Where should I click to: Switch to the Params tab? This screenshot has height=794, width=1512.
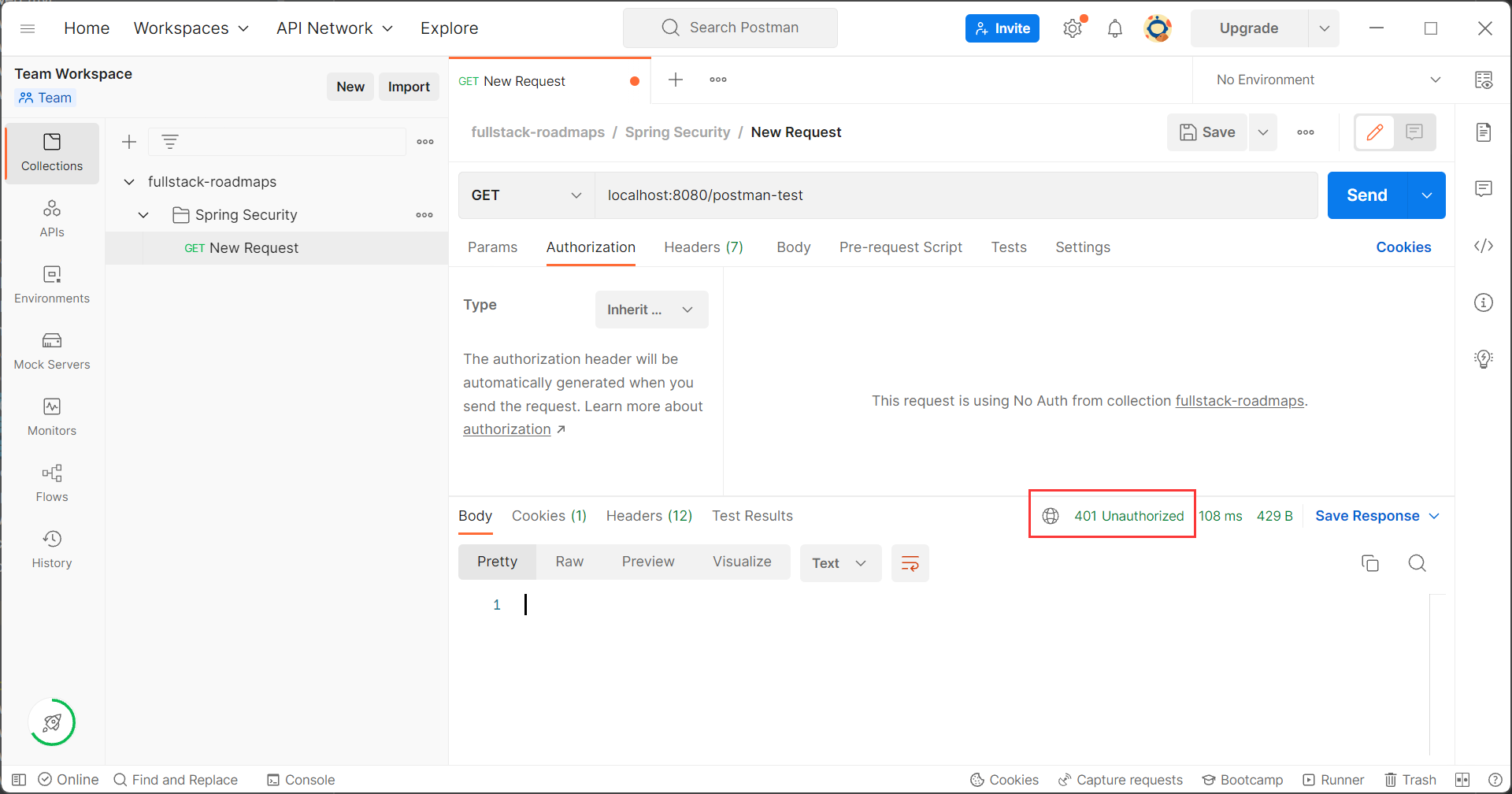(492, 247)
